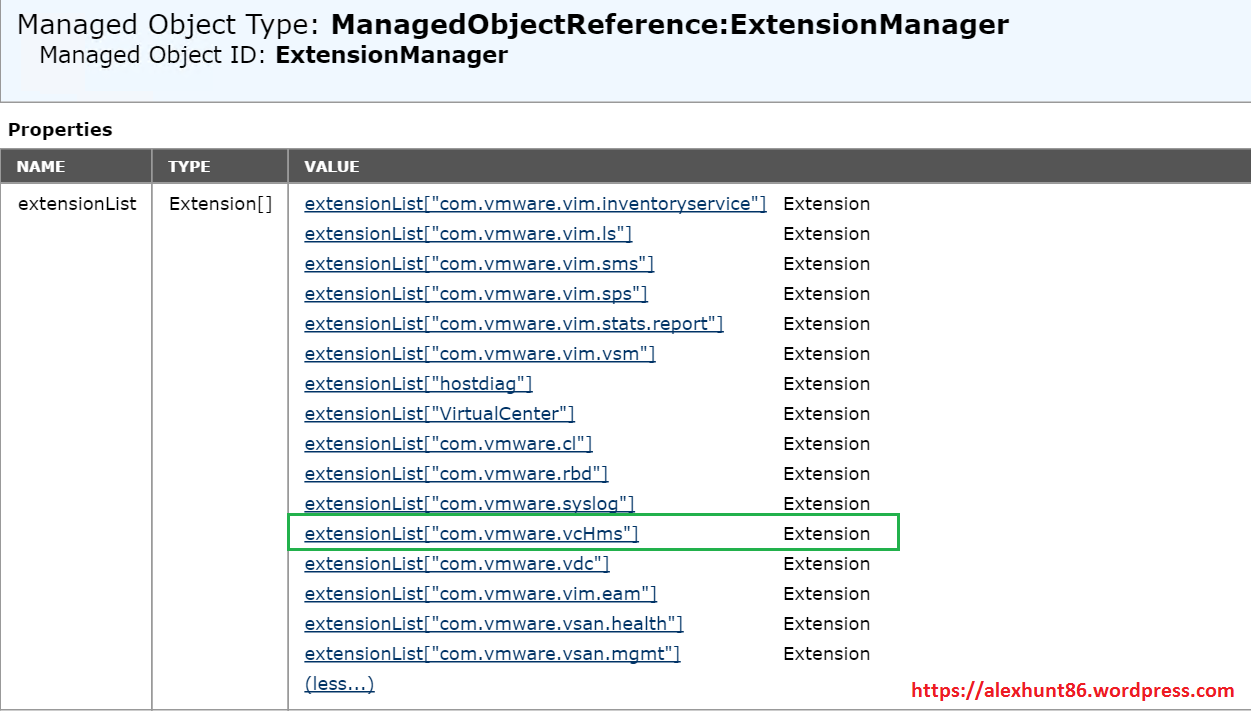Click the TYPE column header
Viewport: 1251px width, 712px height.
coord(189,167)
